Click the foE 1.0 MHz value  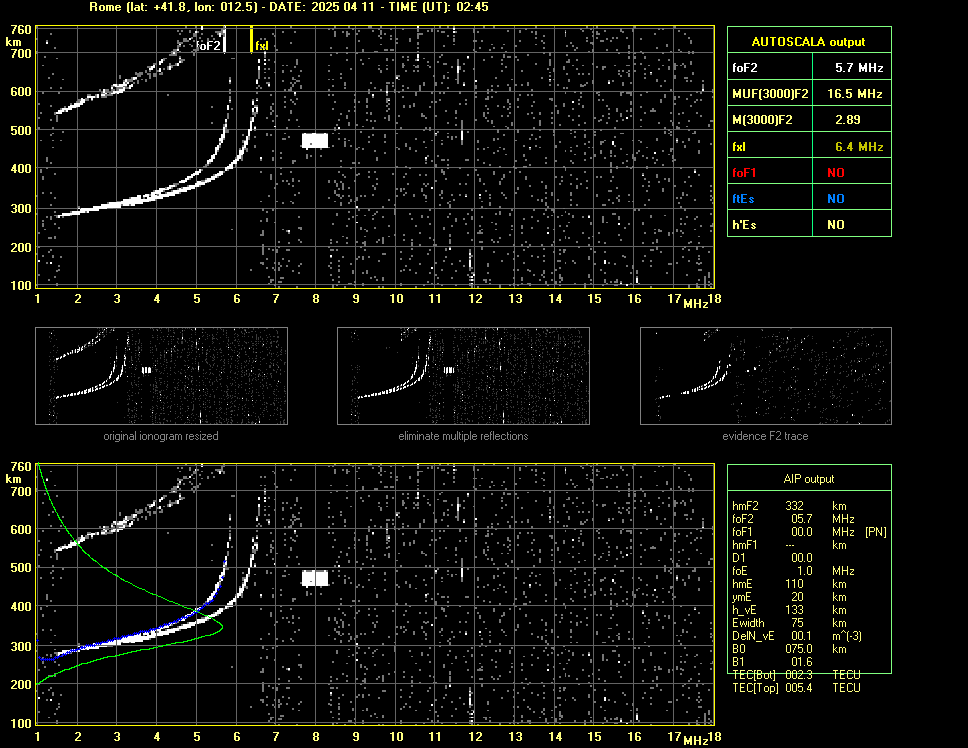click(x=804, y=571)
